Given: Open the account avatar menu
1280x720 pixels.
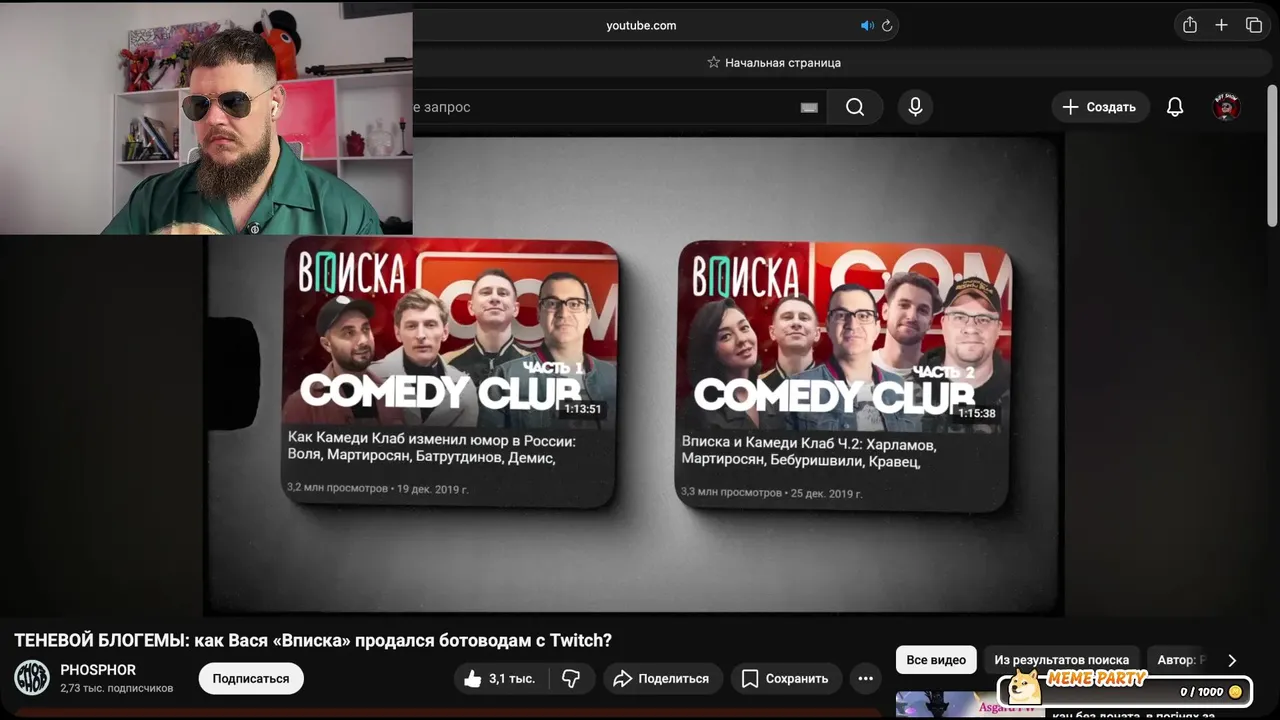Looking at the screenshot, I should coord(1226,107).
